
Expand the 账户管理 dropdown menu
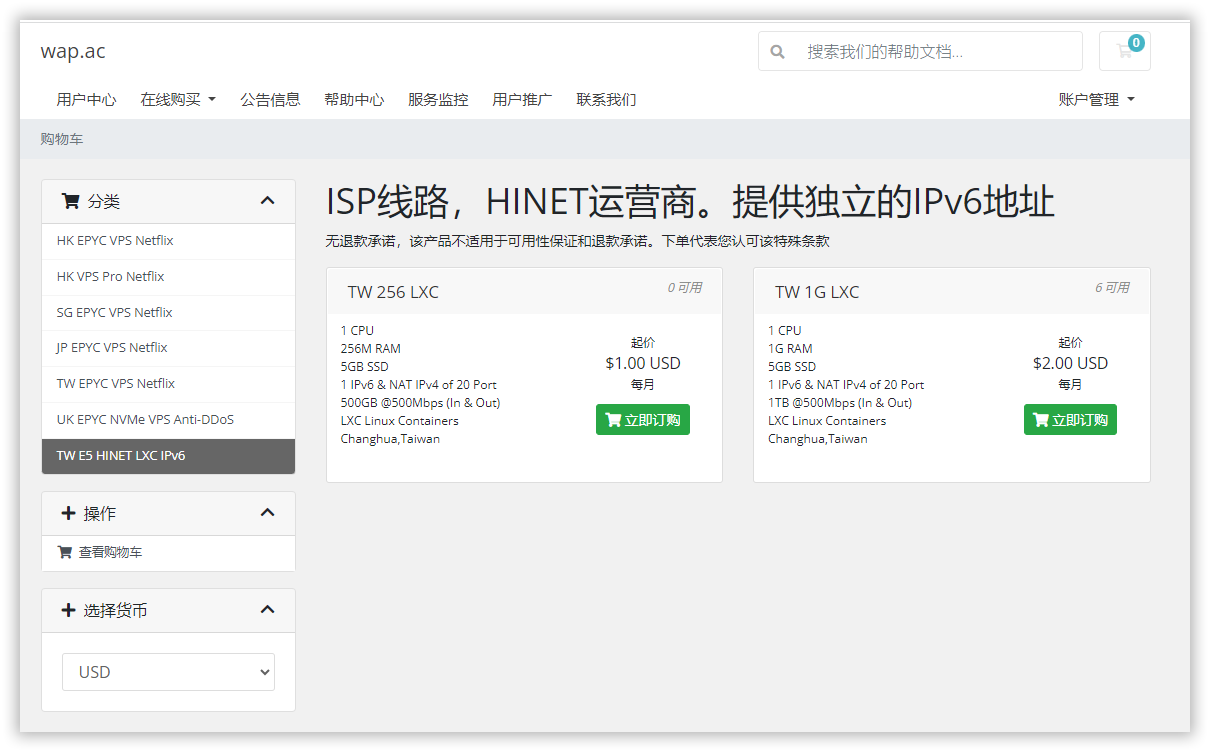(x=1097, y=100)
